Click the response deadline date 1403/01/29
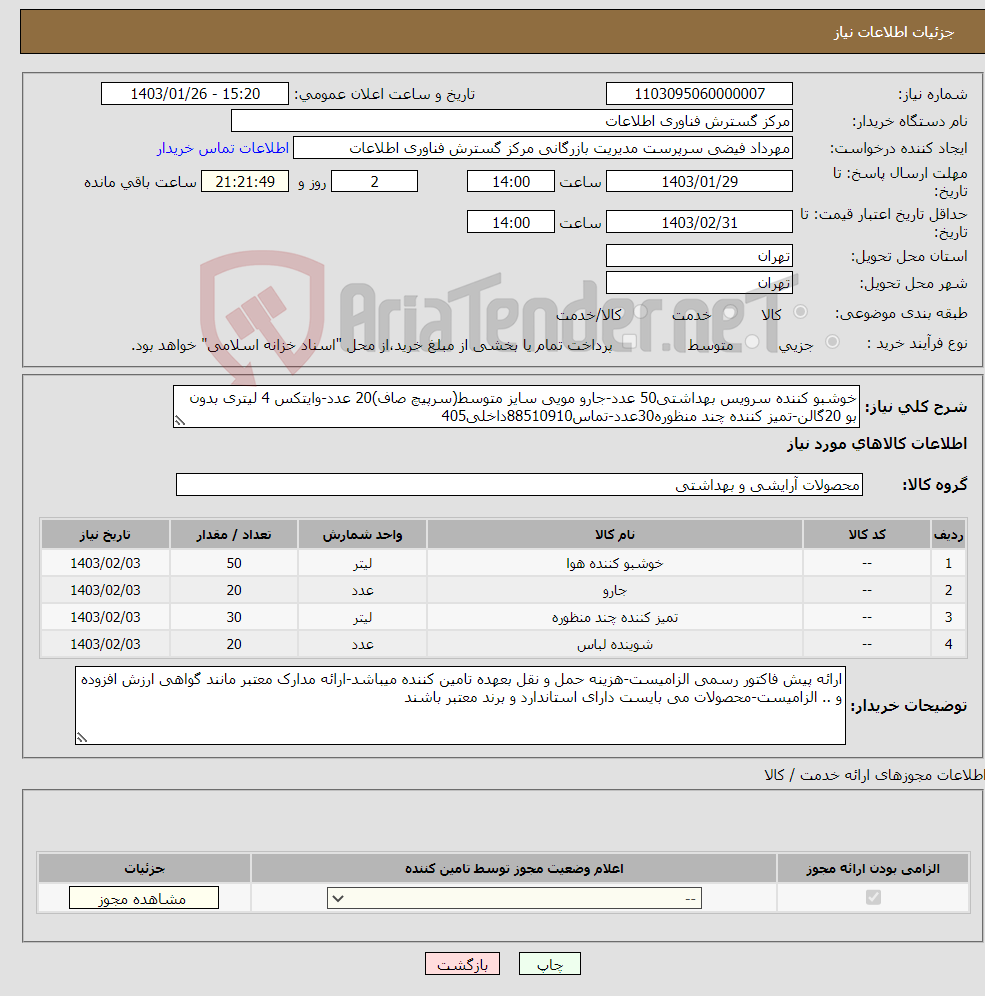985x996 pixels. click(699, 181)
